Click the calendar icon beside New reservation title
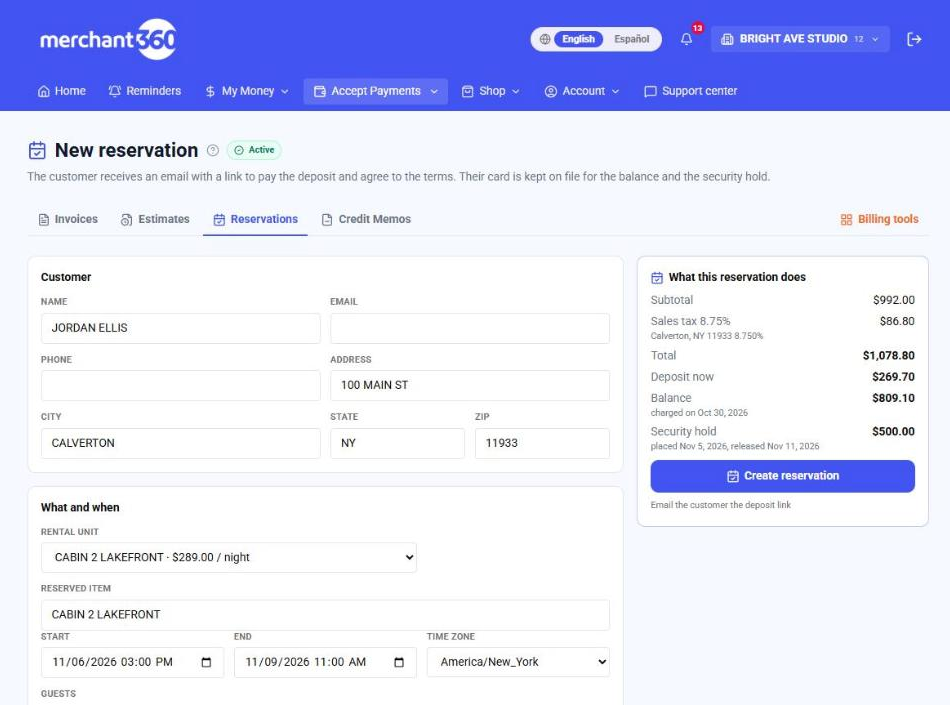This screenshot has width=950, height=705. (x=37, y=150)
